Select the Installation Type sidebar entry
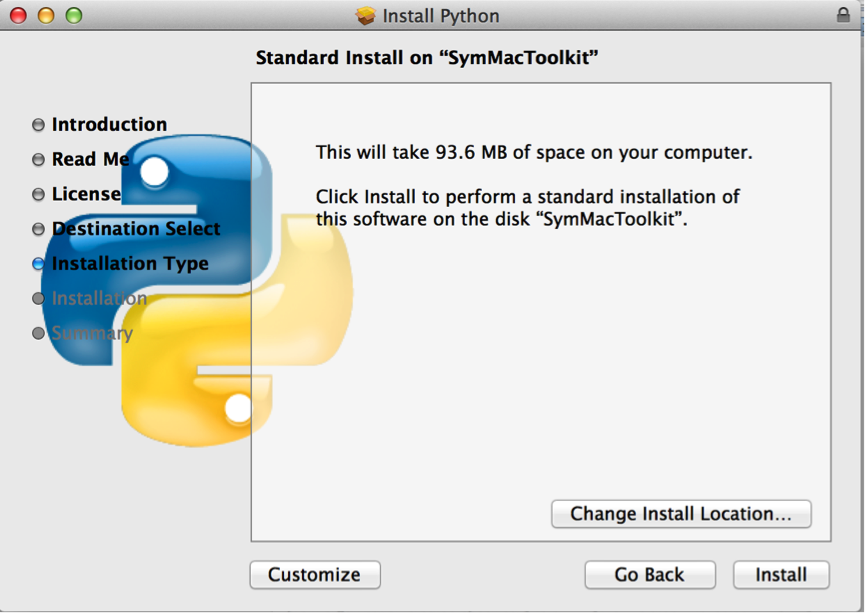 click(129, 264)
